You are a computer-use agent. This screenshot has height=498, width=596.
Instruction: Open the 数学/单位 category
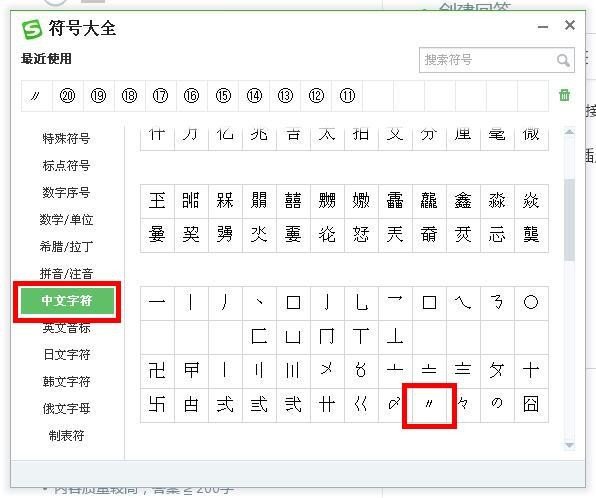click(x=66, y=219)
